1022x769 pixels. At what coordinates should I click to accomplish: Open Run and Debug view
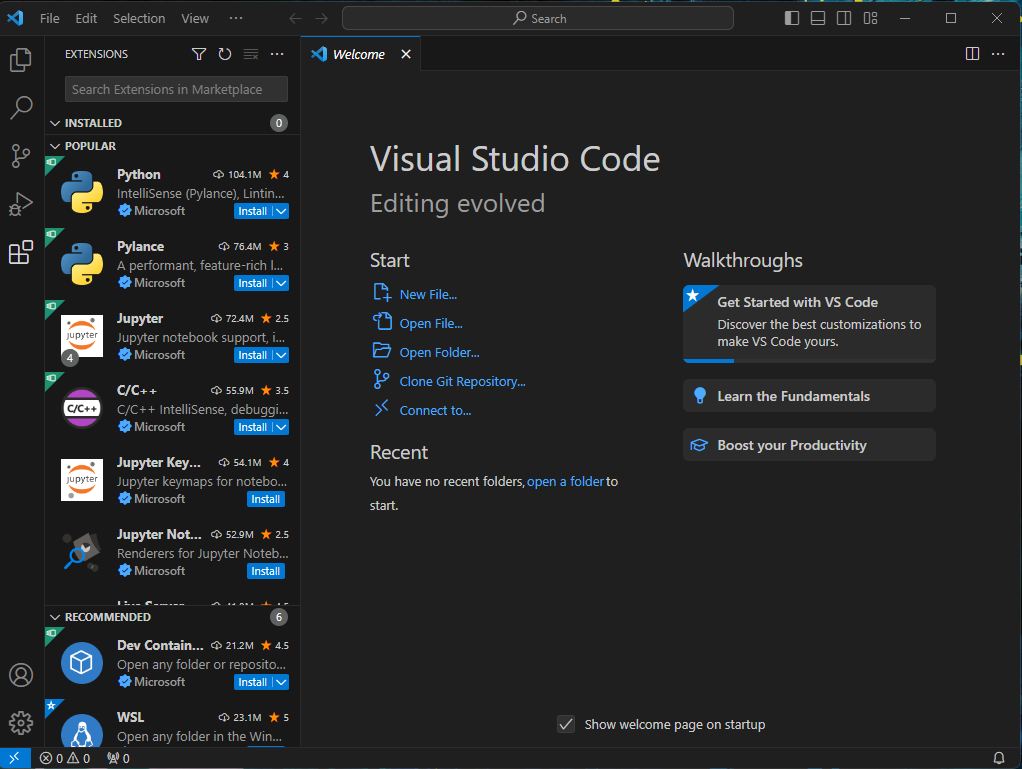(x=21, y=204)
